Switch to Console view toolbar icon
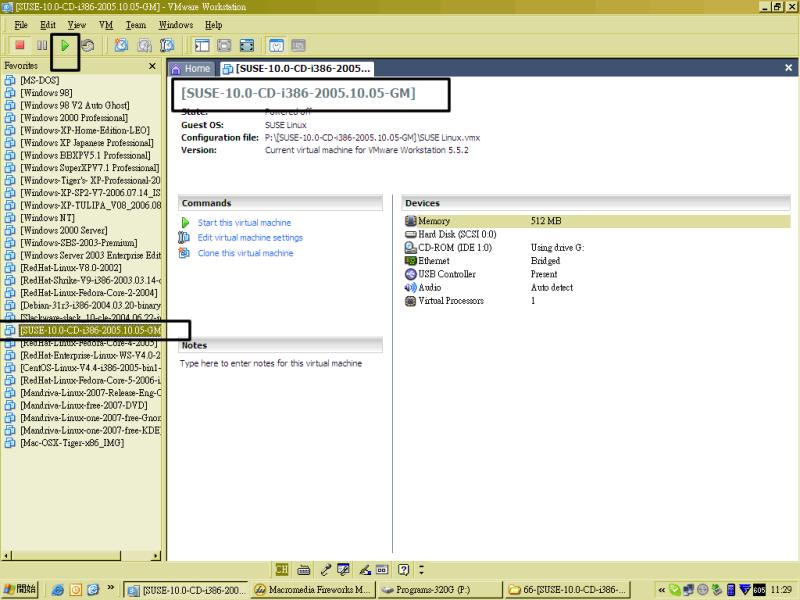Image resolution: width=800 pixels, height=600 pixels. [x=298, y=45]
